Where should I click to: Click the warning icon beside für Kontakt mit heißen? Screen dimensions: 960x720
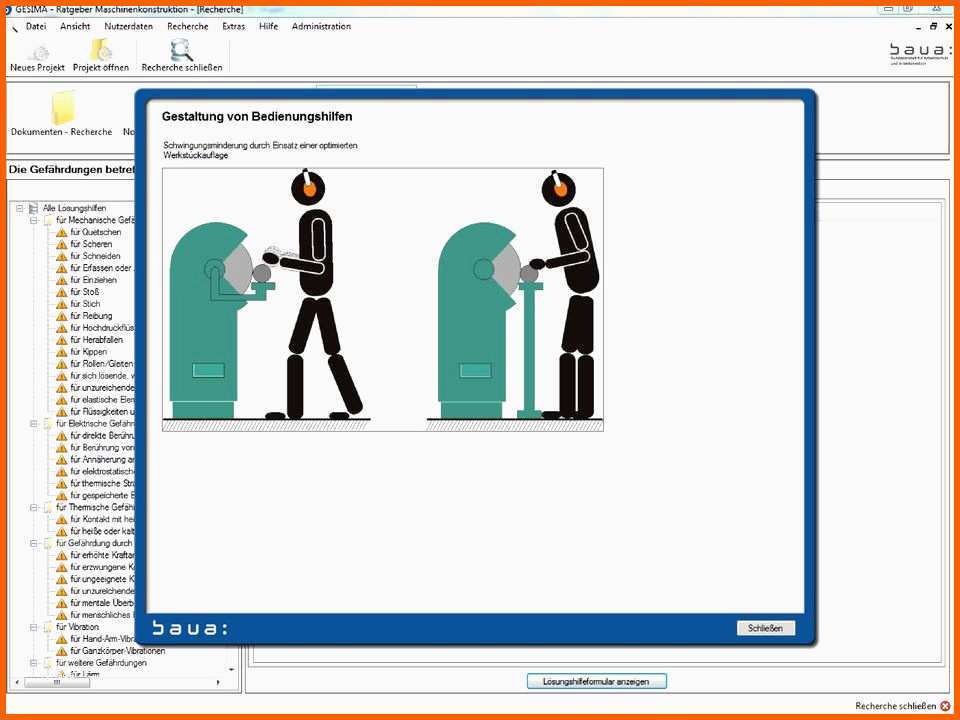[x=62, y=520]
